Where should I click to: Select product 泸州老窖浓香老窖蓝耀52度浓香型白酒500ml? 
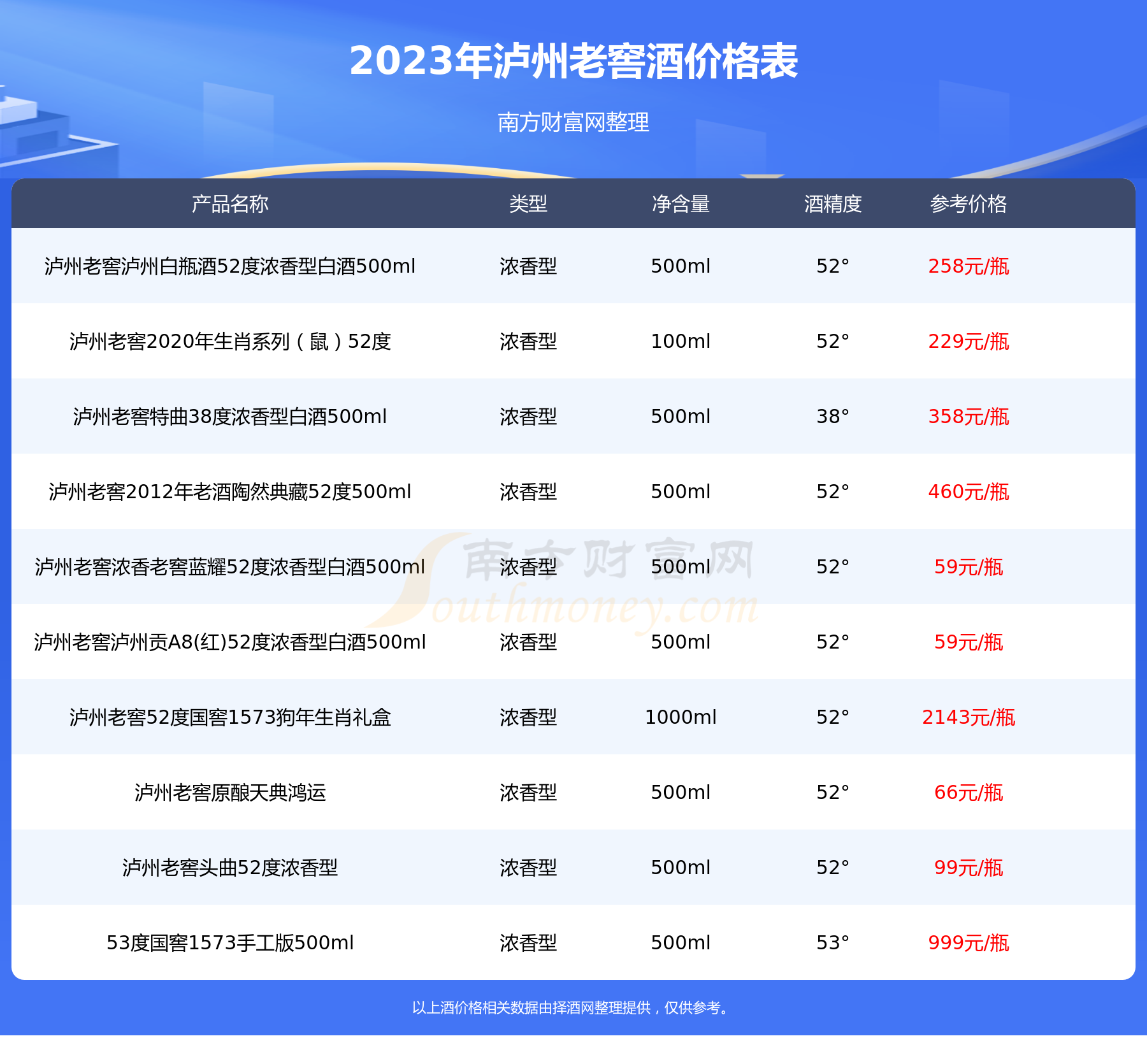230,566
